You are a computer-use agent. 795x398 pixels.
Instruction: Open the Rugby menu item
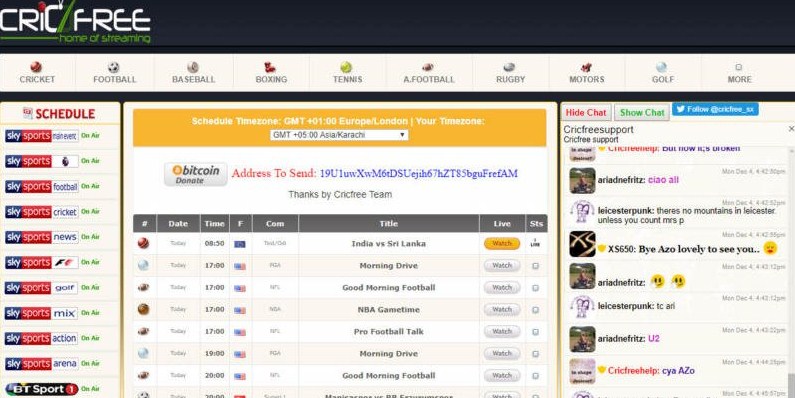(x=510, y=73)
